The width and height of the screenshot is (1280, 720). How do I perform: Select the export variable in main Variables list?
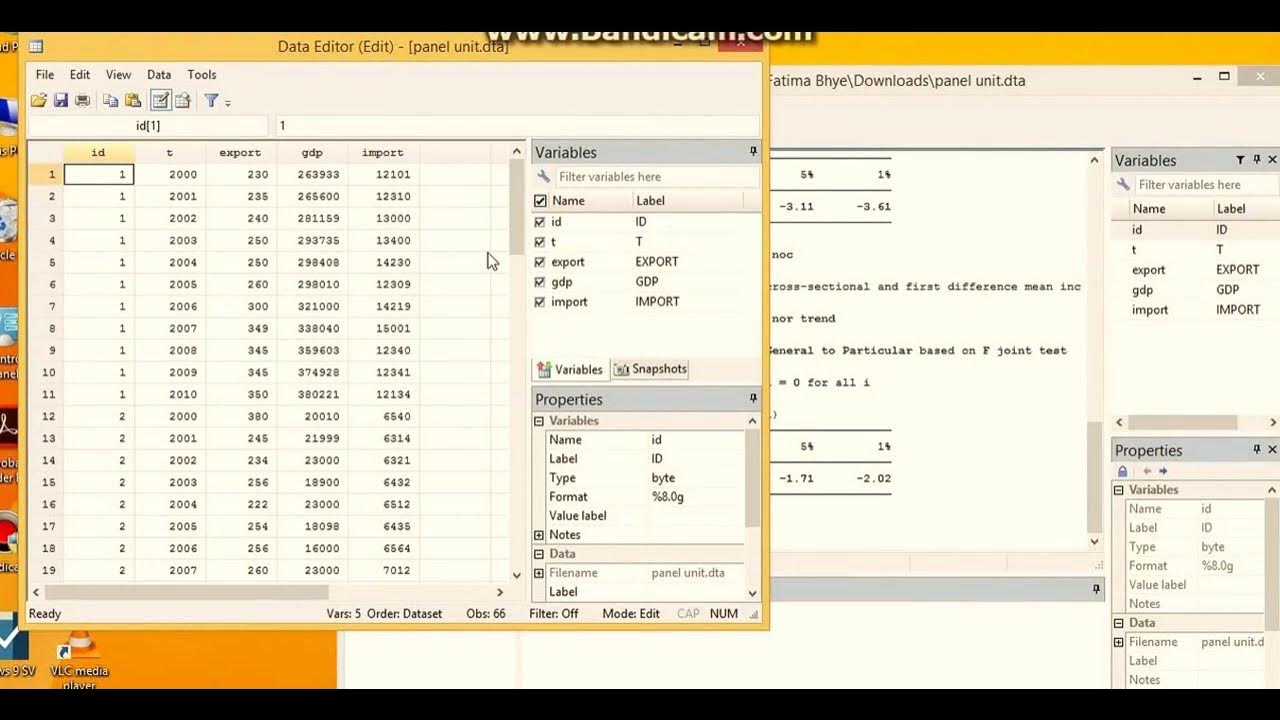tap(1149, 270)
